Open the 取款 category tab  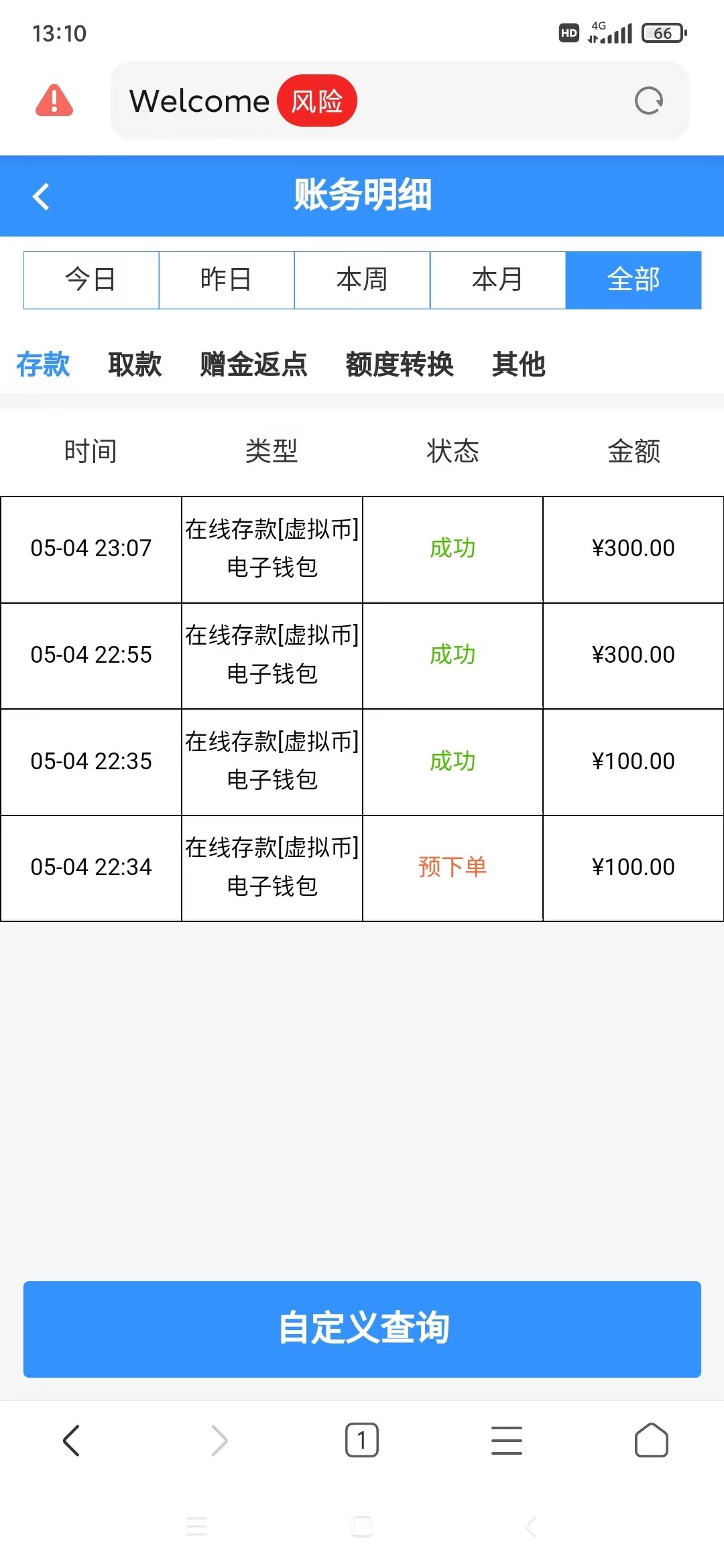[x=135, y=365]
